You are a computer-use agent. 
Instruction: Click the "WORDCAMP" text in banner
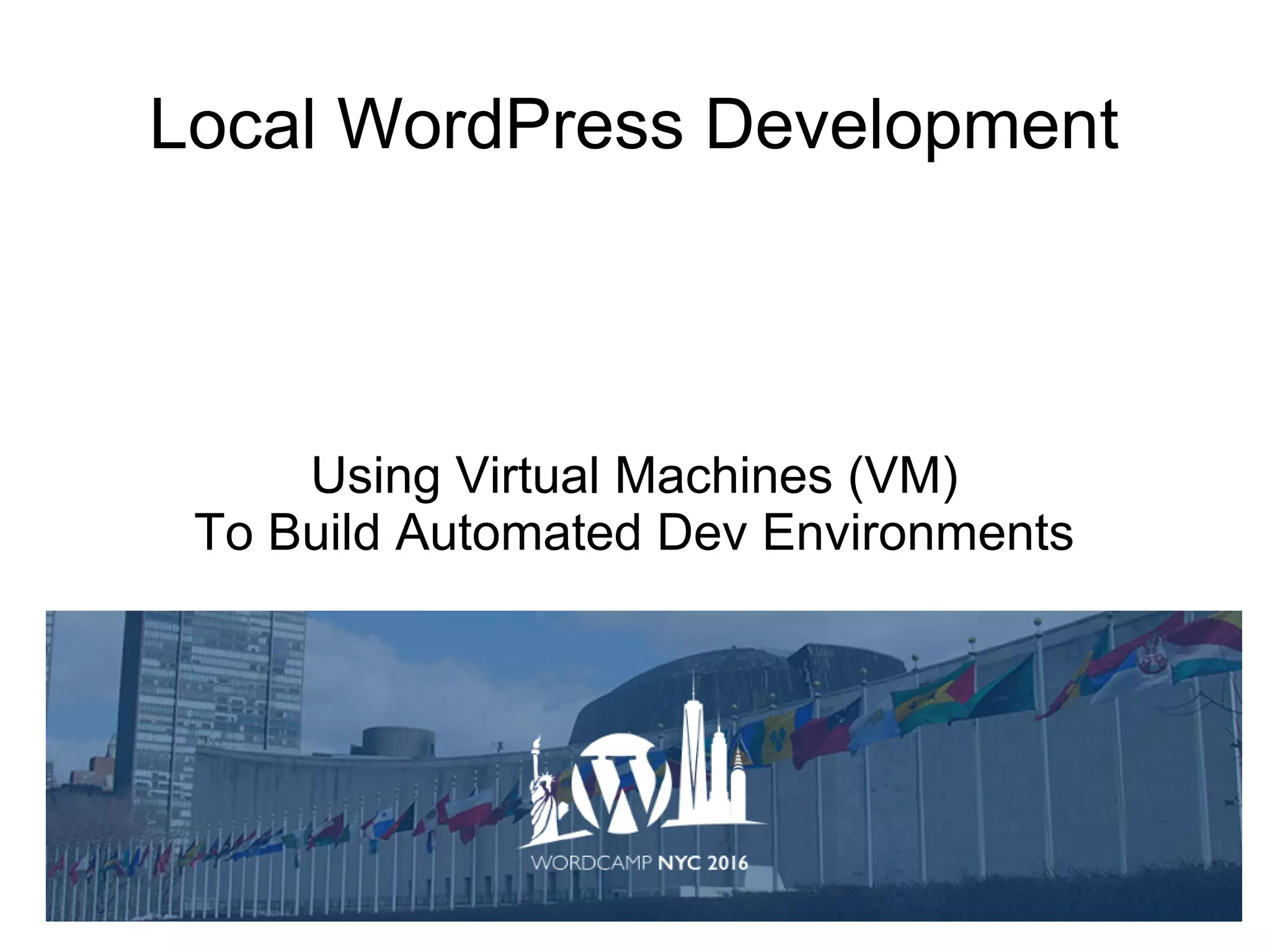click(591, 863)
